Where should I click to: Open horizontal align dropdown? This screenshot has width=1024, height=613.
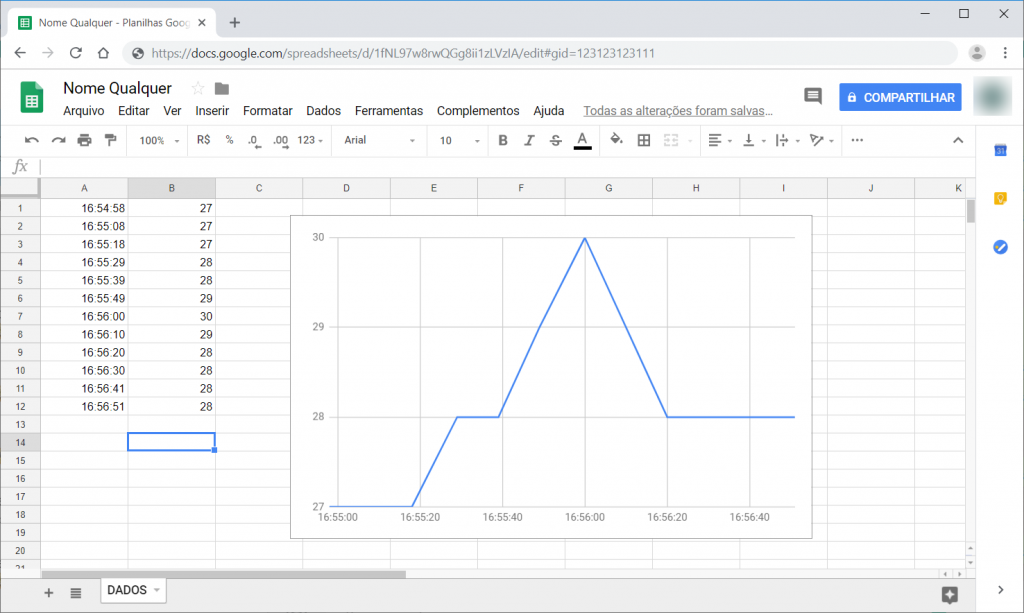[x=720, y=140]
